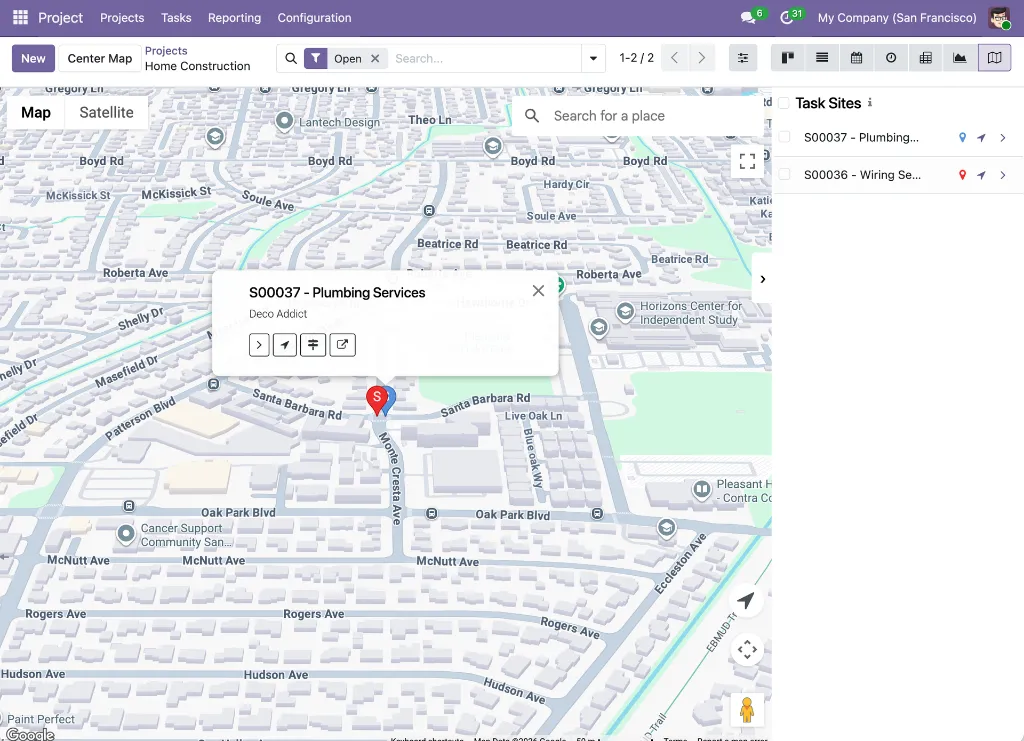Check the Task Sites select-all checkbox
1024x741 pixels.
[784, 103]
